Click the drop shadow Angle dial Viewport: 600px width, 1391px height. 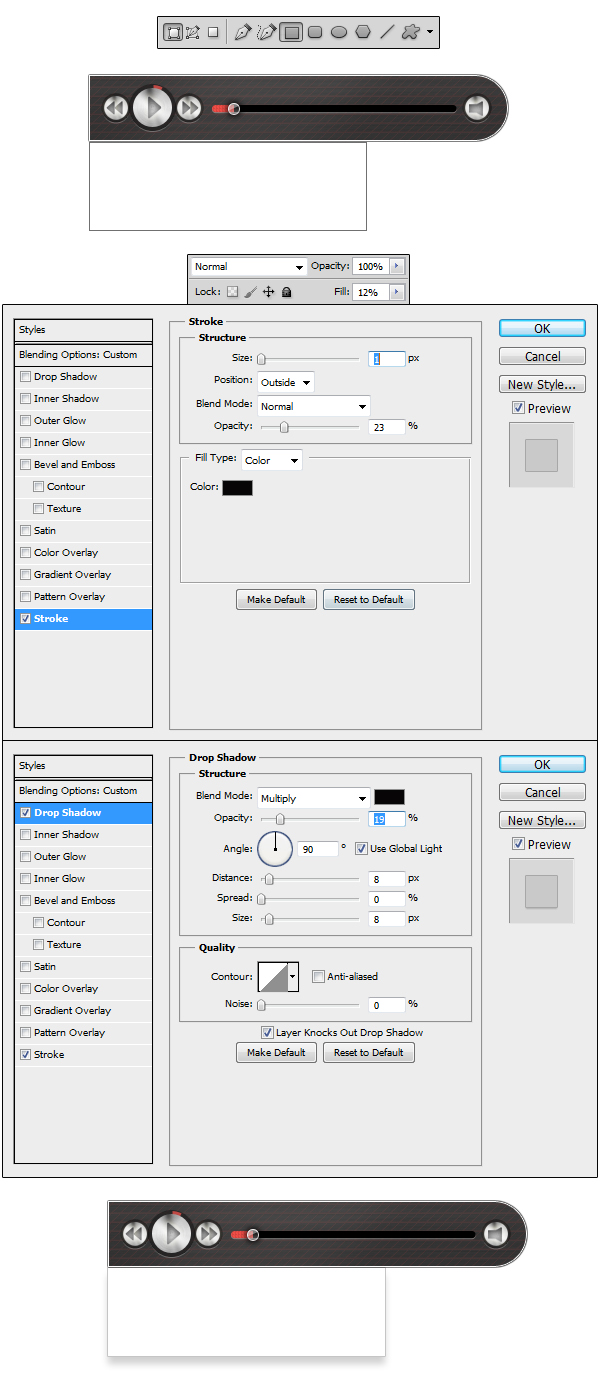click(x=275, y=849)
